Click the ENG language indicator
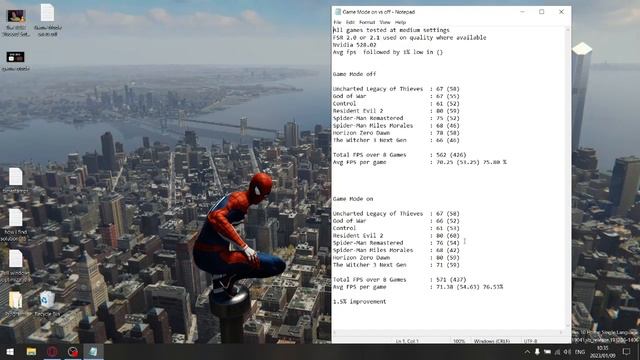This screenshot has width=640, height=360. pyautogui.click(x=580, y=352)
